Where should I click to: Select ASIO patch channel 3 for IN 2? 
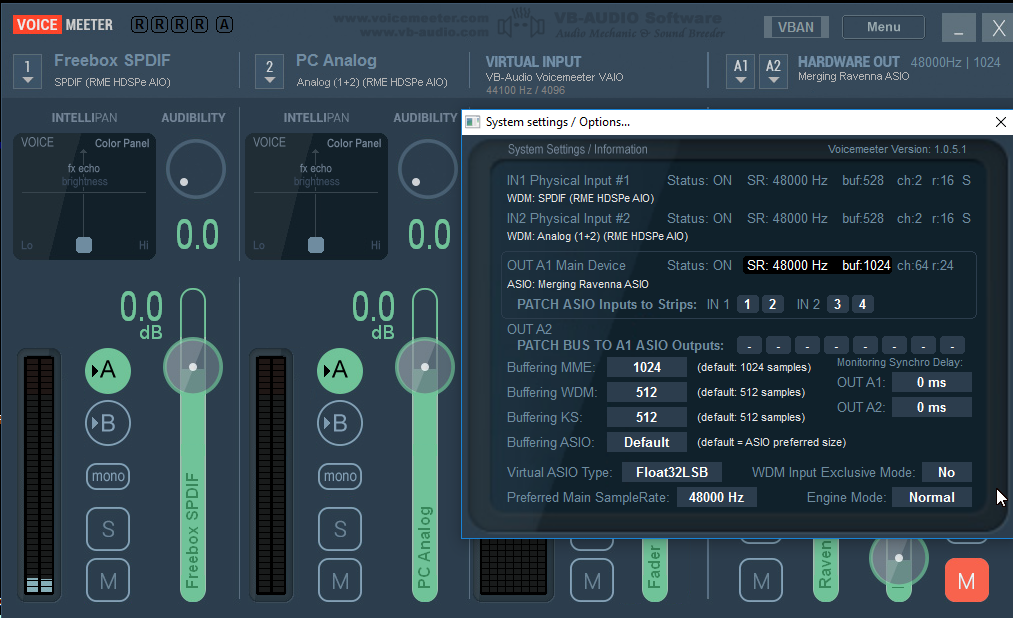[x=837, y=304]
